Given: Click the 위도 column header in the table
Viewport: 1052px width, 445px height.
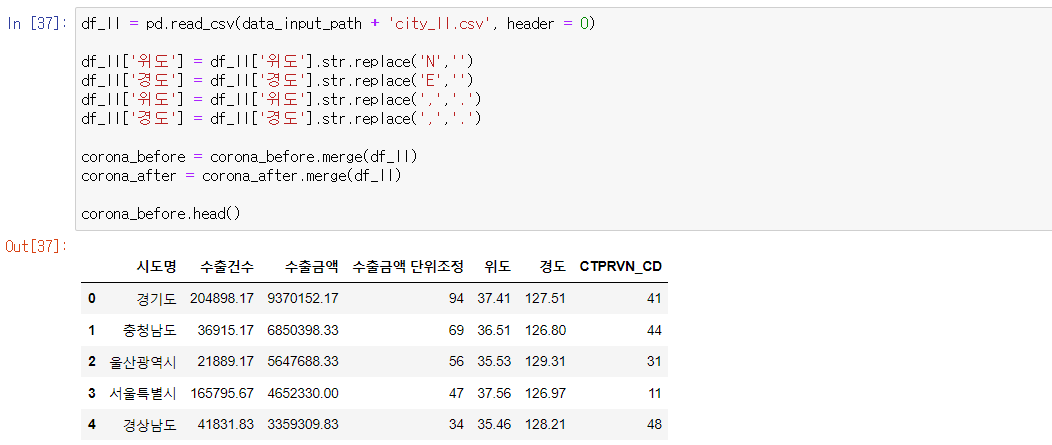Looking at the screenshot, I should (x=498, y=266).
